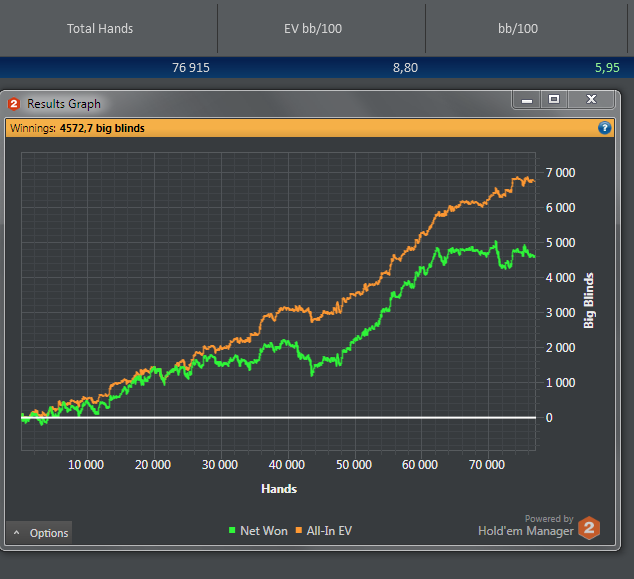Select the 8,80 EV bb/100 value
Viewport: 634px width, 579px height.
405,68
